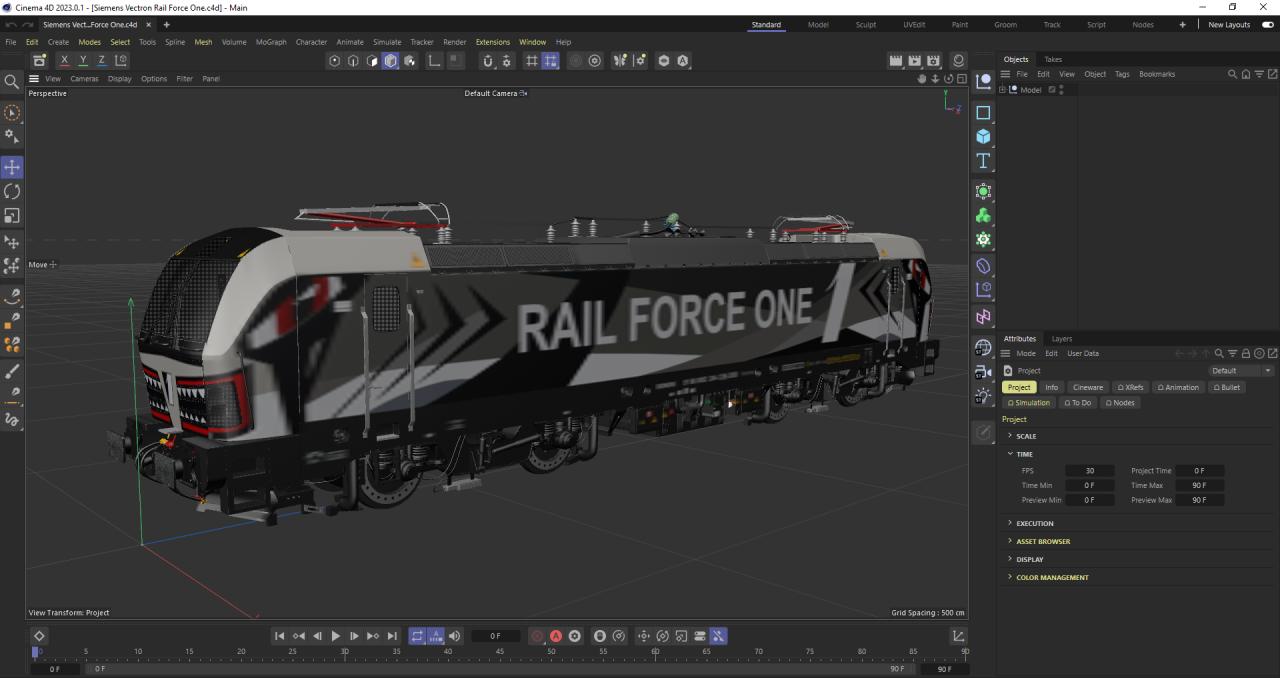Select the Sculpt layout
This screenshot has width=1280, height=678.
click(865, 25)
